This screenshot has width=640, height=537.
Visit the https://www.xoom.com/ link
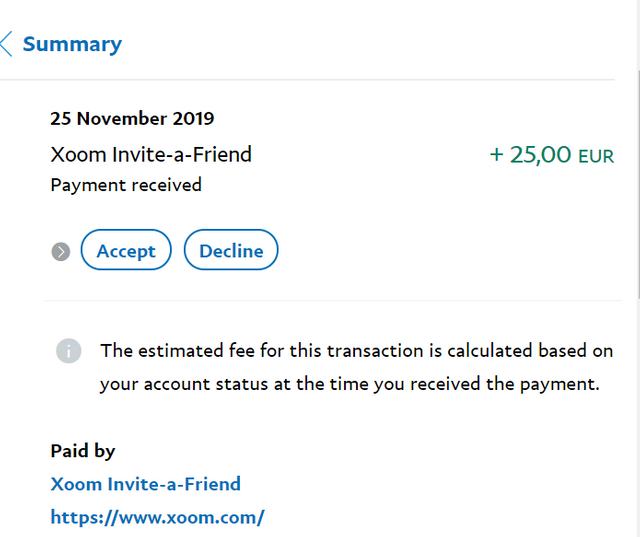158,517
